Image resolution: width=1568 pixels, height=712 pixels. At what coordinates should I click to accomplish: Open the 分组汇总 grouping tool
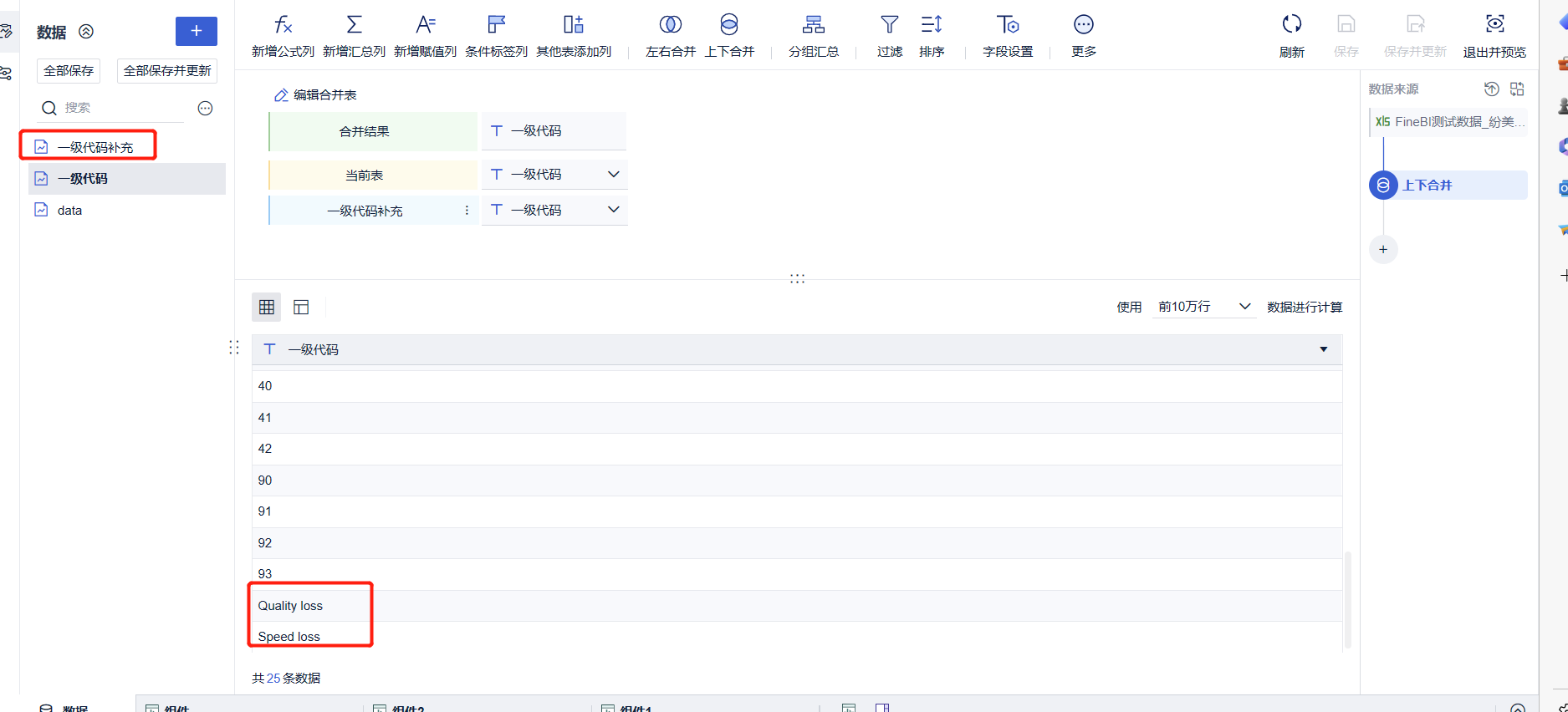[814, 37]
